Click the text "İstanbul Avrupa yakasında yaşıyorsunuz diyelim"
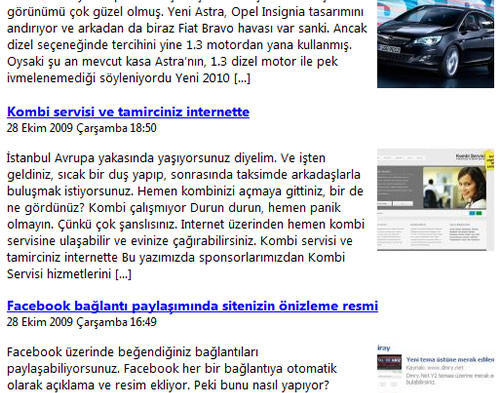The height and width of the screenshot is (393, 500). (142, 158)
